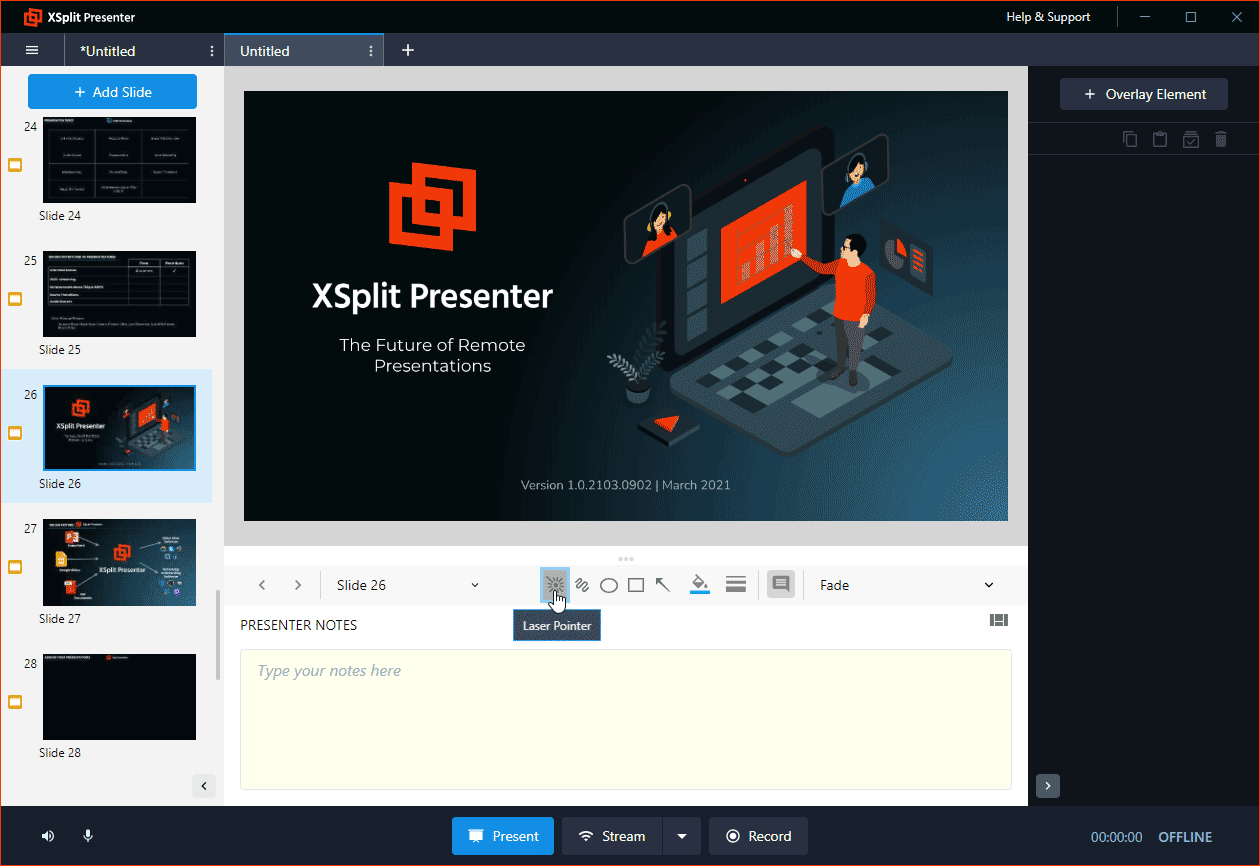This screenshot has width=1260, height=866.
Task: Delete the selected overlay element
Action: click(1220, 140)
